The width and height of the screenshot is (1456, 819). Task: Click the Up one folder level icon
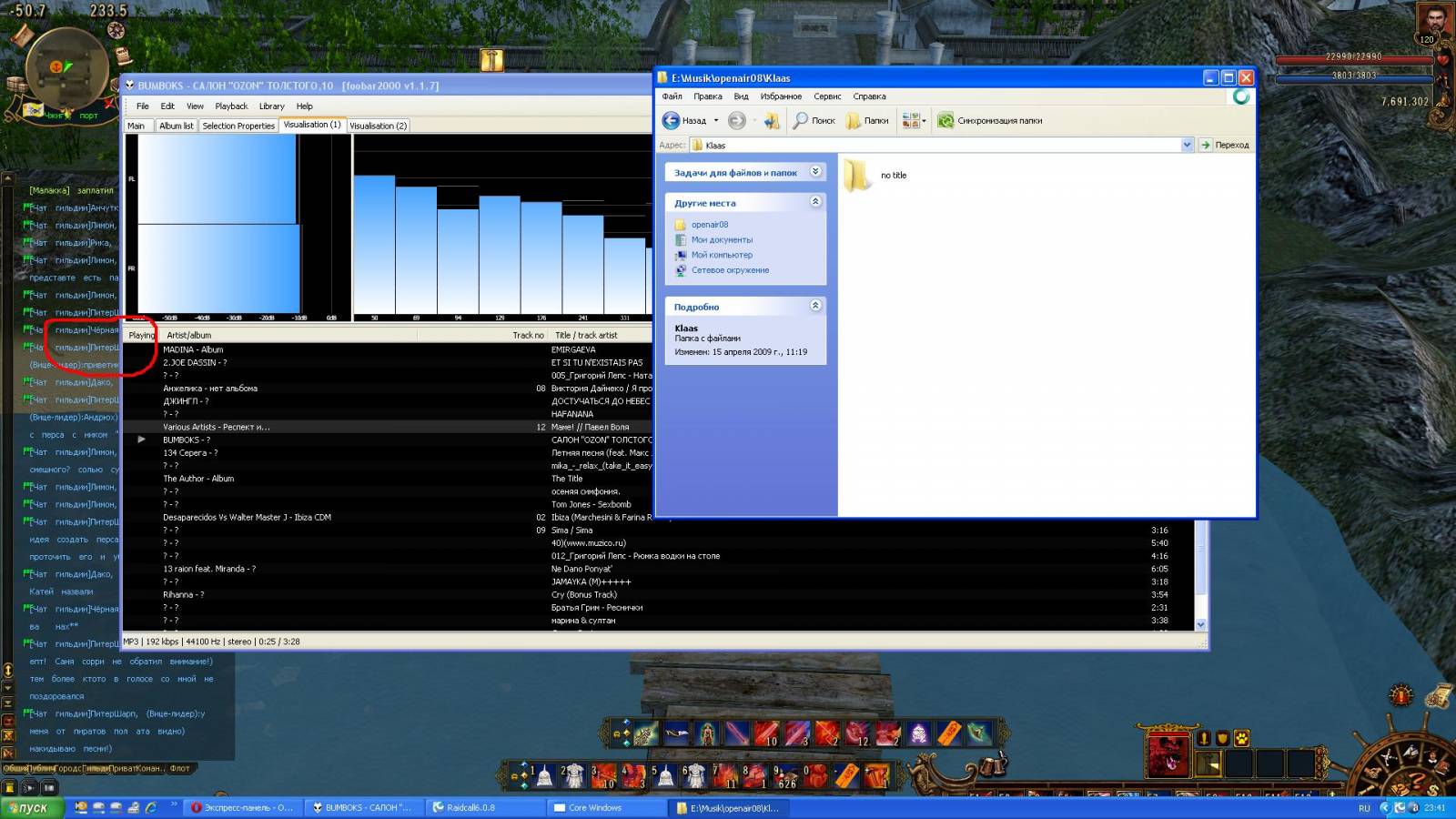click(771, 120)
